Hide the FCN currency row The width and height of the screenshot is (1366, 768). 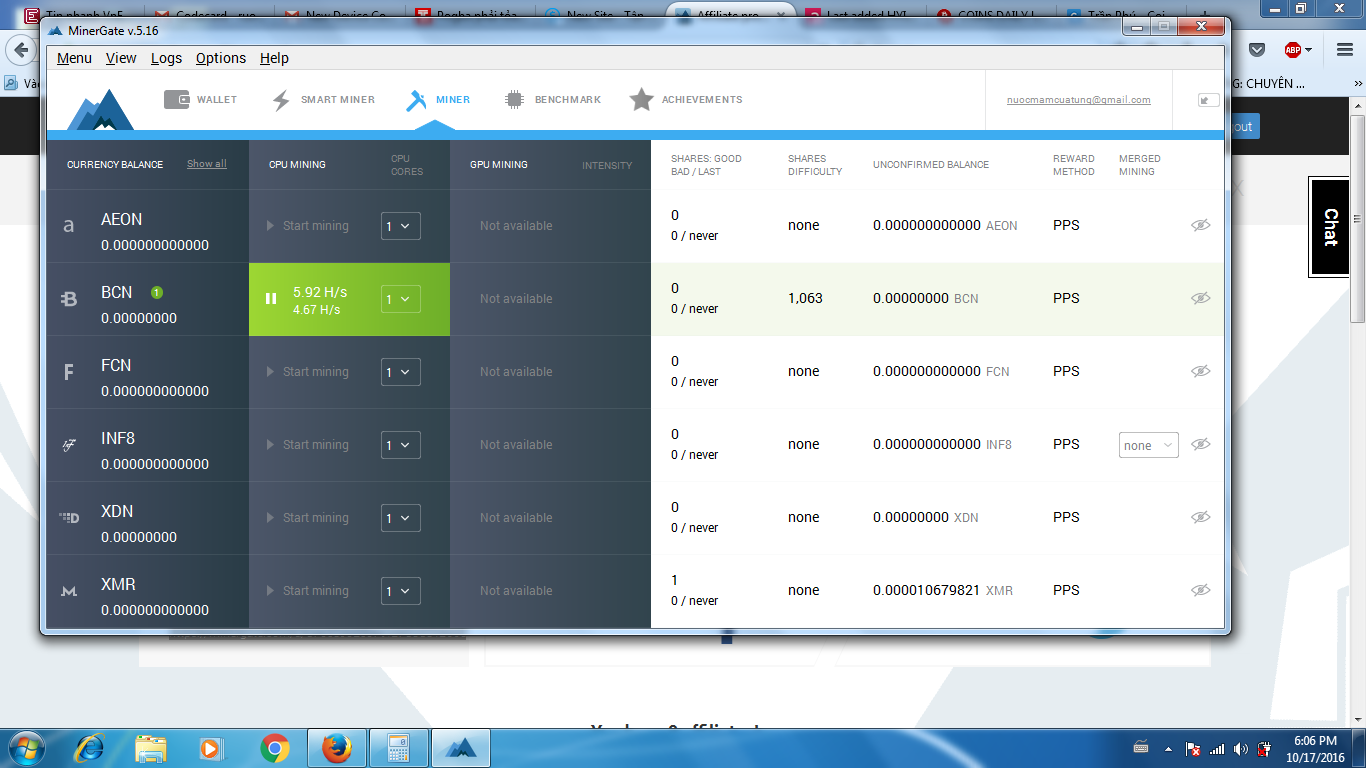pyautogui.click(x=1200, y=372)
